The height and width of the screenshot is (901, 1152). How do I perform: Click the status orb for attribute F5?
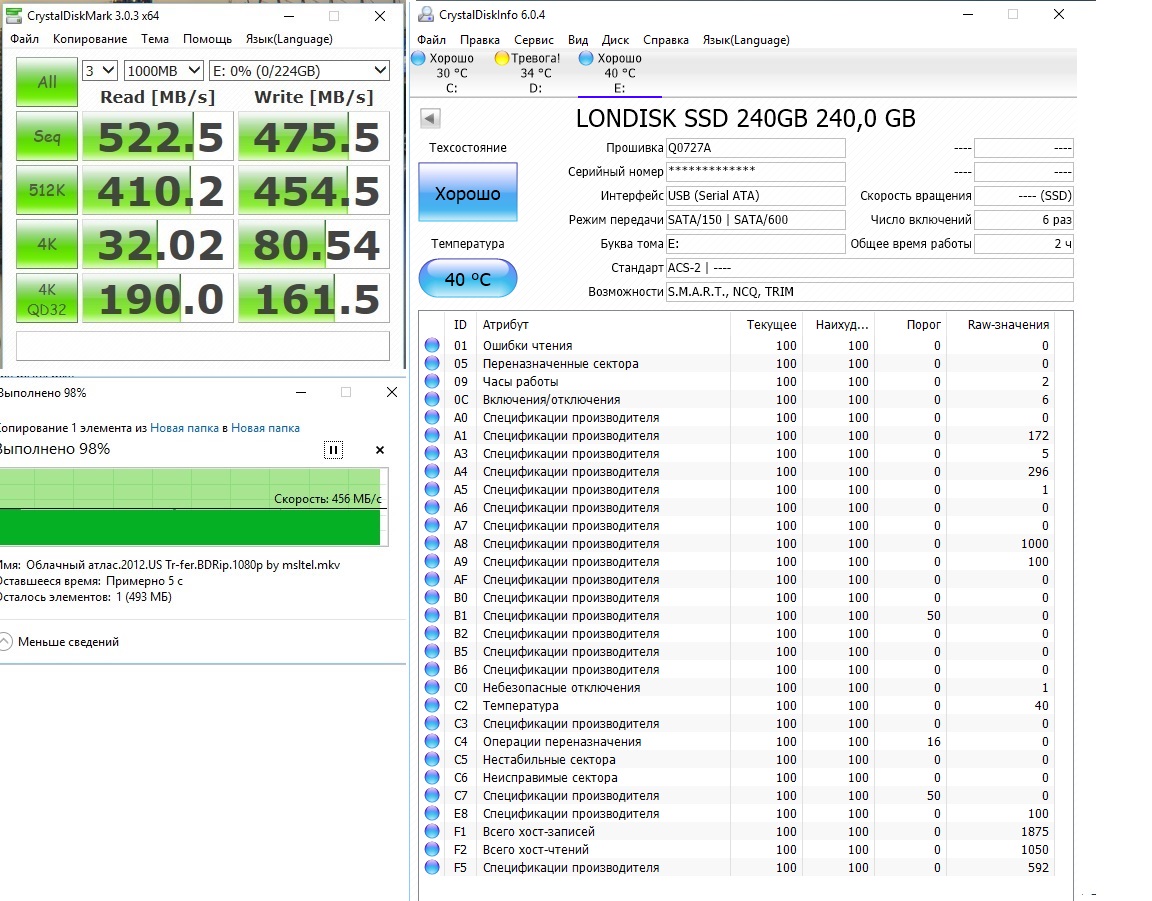(x=432, y=867)
